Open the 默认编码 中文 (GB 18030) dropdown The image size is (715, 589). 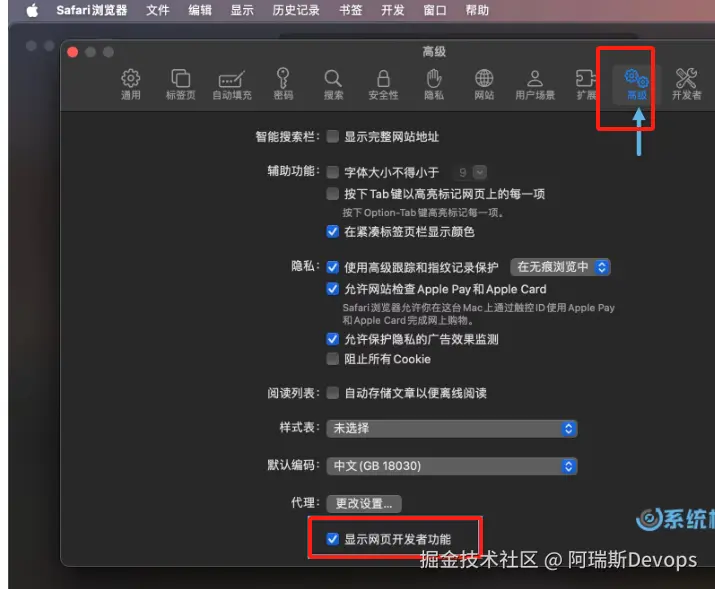pos(452,466)
